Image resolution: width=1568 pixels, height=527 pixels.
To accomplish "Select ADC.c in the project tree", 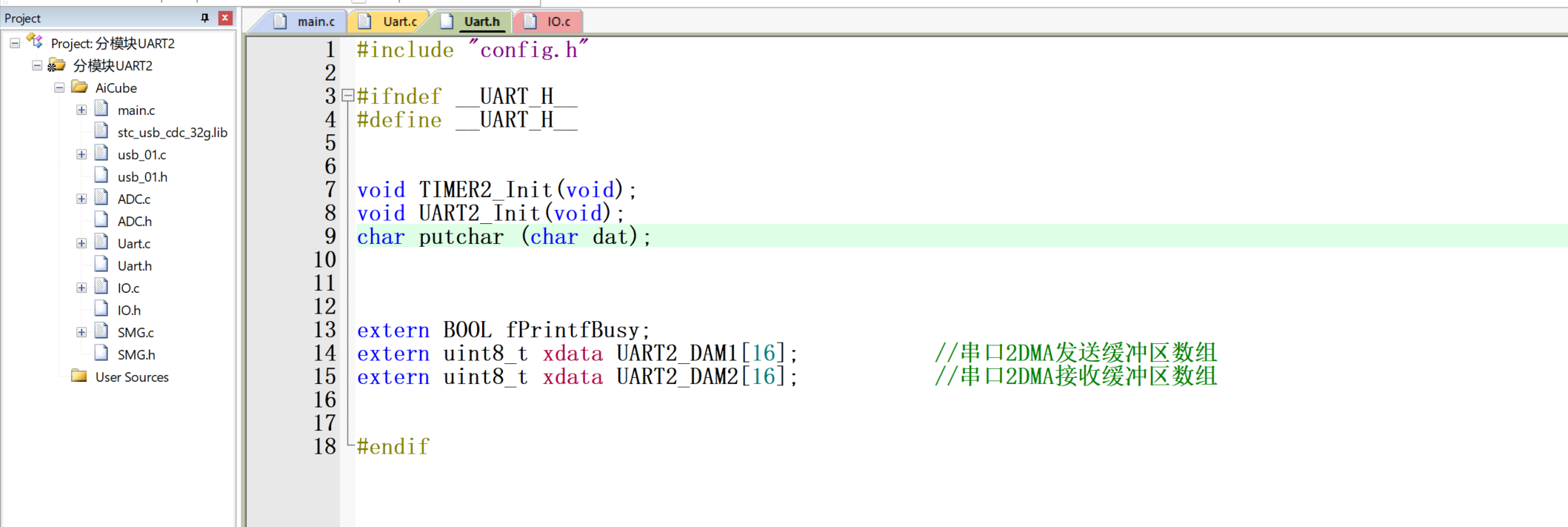I will 134,199.
